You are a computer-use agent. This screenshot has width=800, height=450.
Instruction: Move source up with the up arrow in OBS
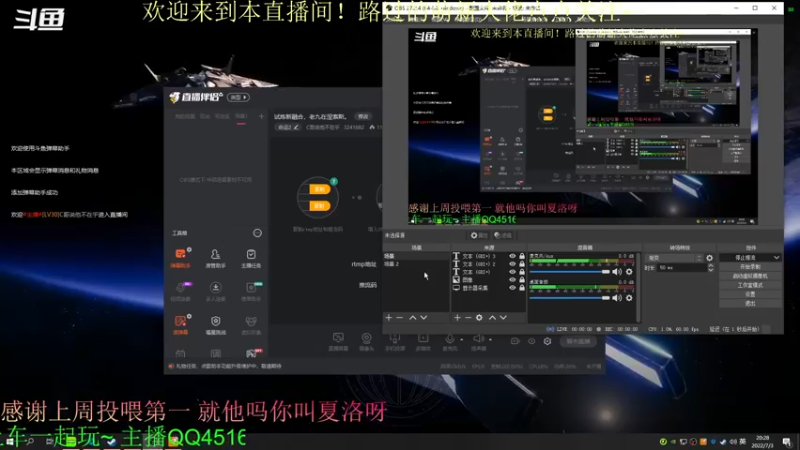[492, 318]
